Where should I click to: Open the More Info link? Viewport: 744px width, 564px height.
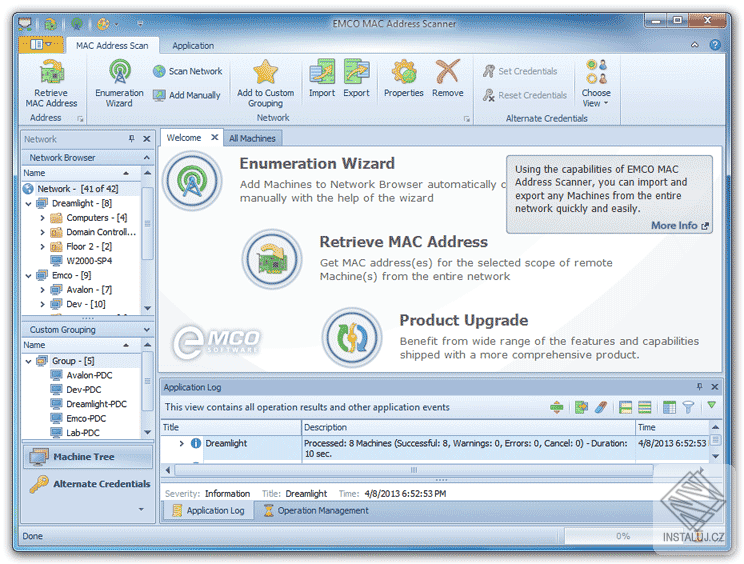click(x=679, y=225)
